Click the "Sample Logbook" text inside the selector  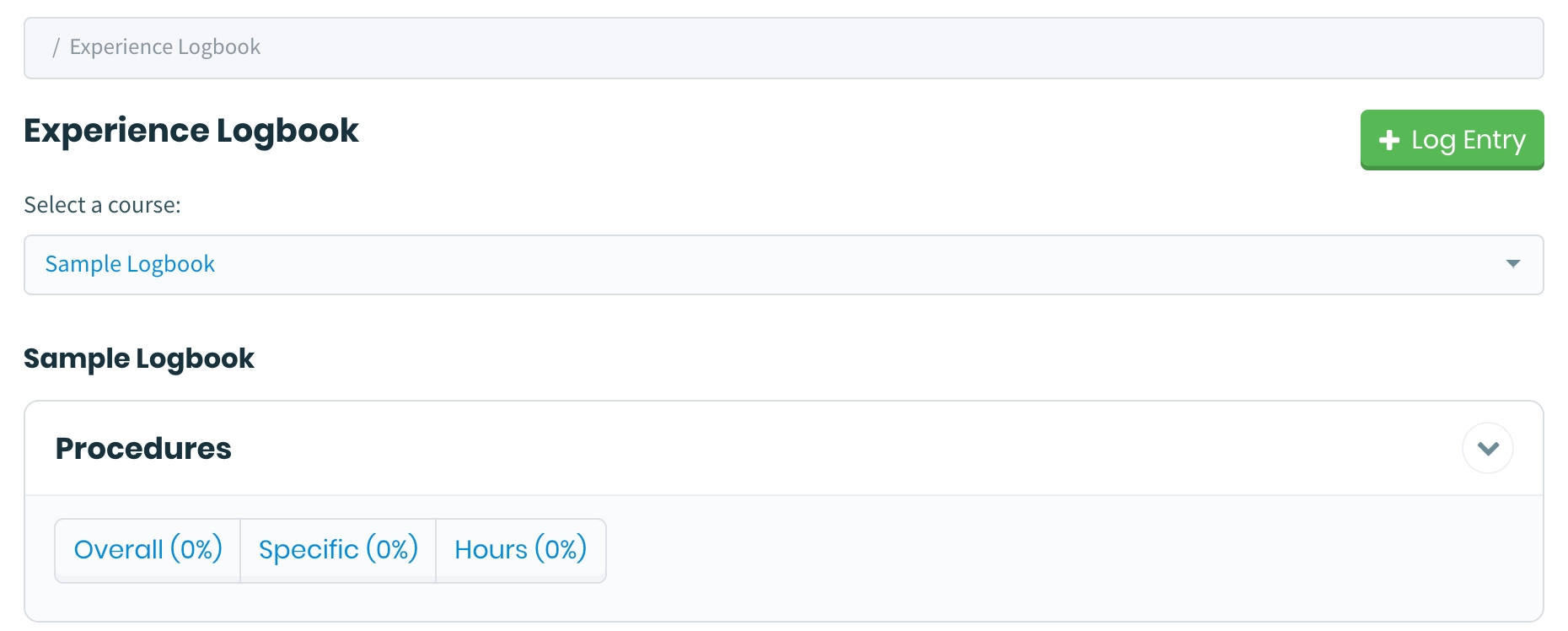coord(130,265)
